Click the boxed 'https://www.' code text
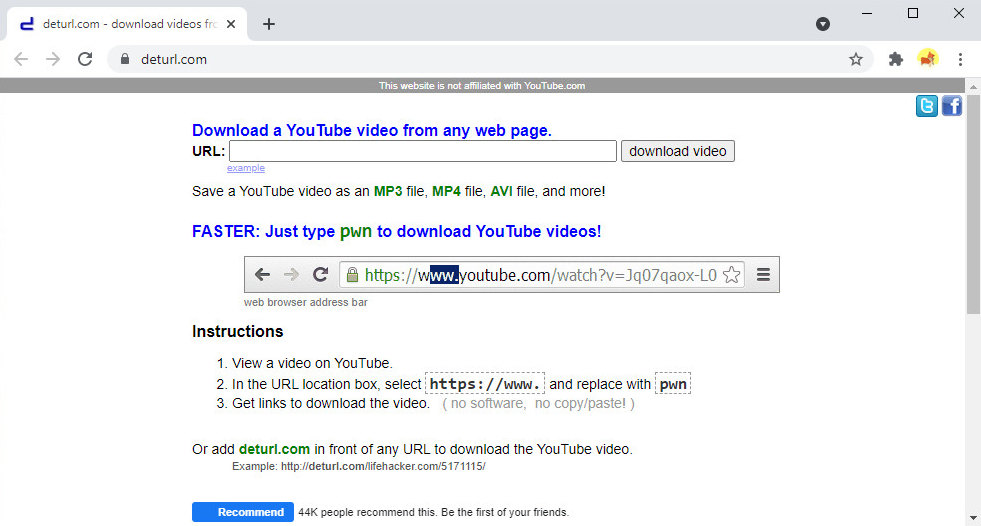Screen dimensions: 981x526 [485, 384]
